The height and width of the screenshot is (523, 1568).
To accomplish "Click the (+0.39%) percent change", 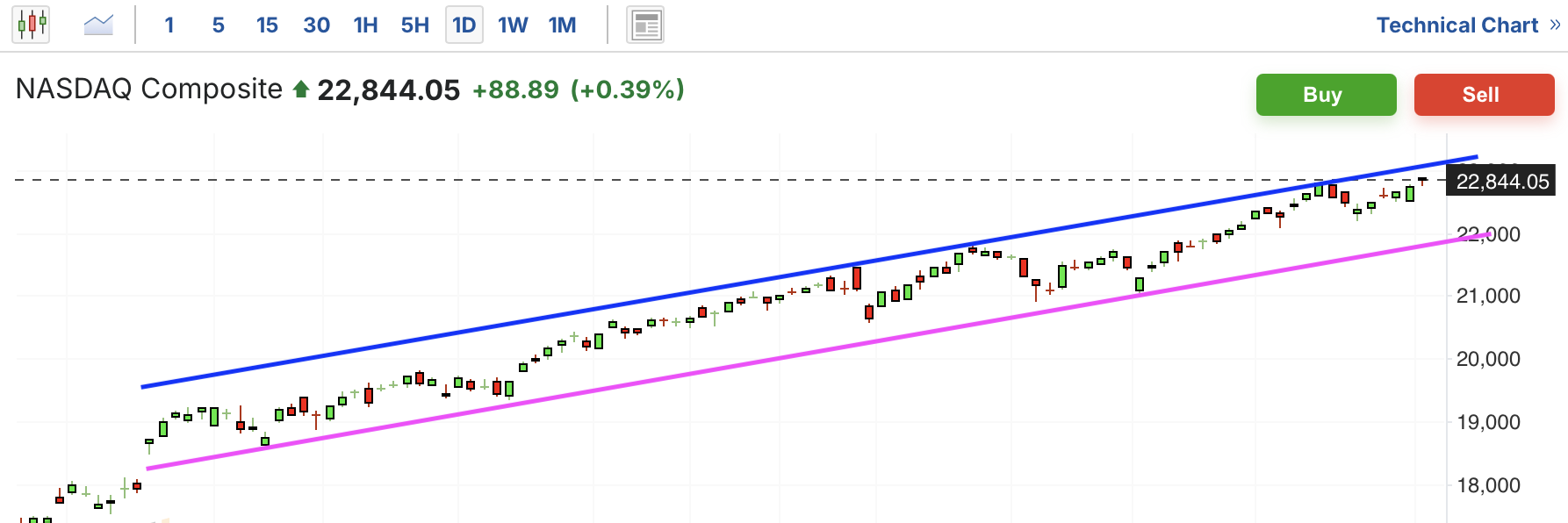I will (628, 90).
